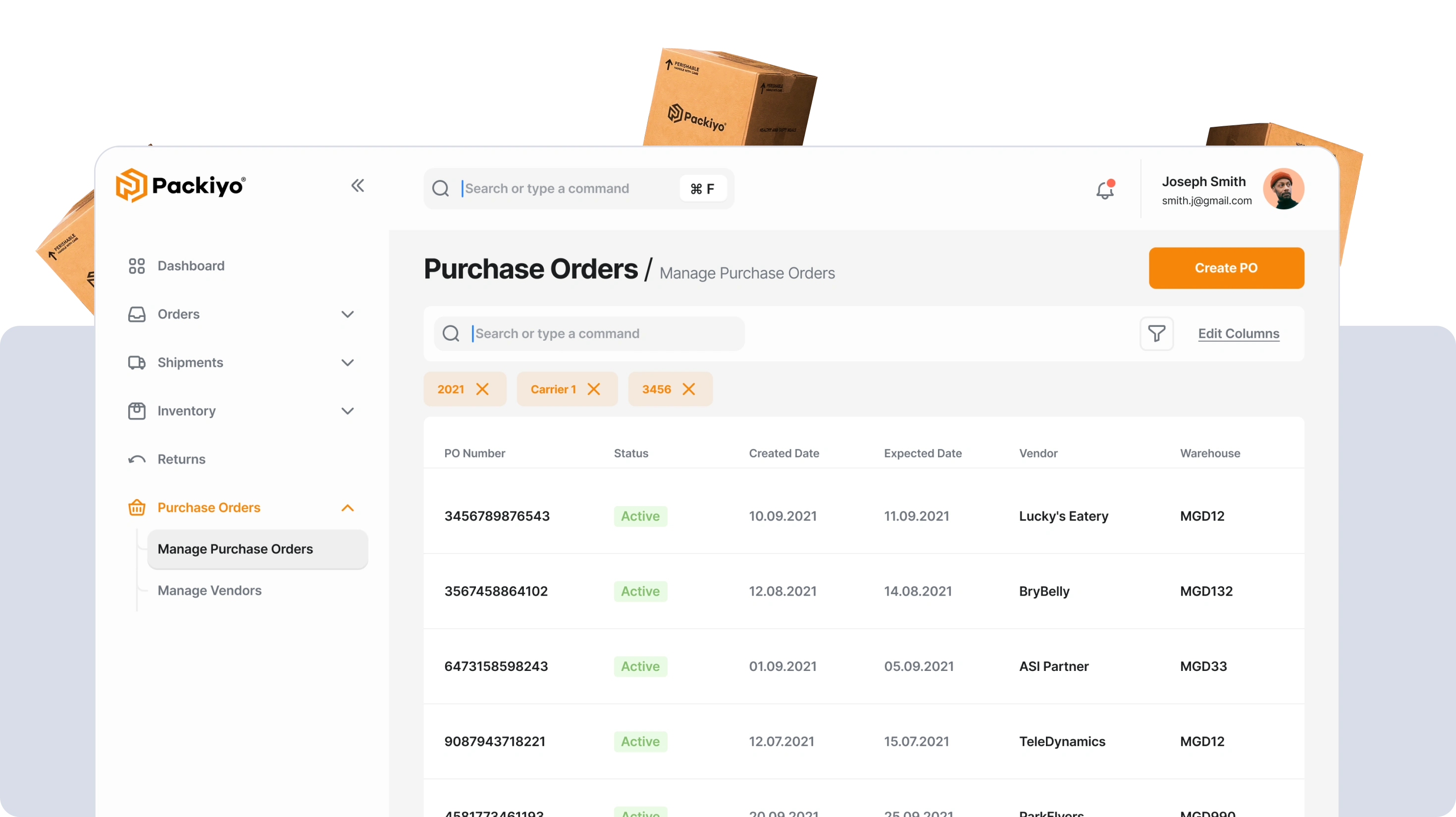This screenshot has height=817, width=1456.
Task: Click Active status for BryBelly row
Action: coord(640,591)
